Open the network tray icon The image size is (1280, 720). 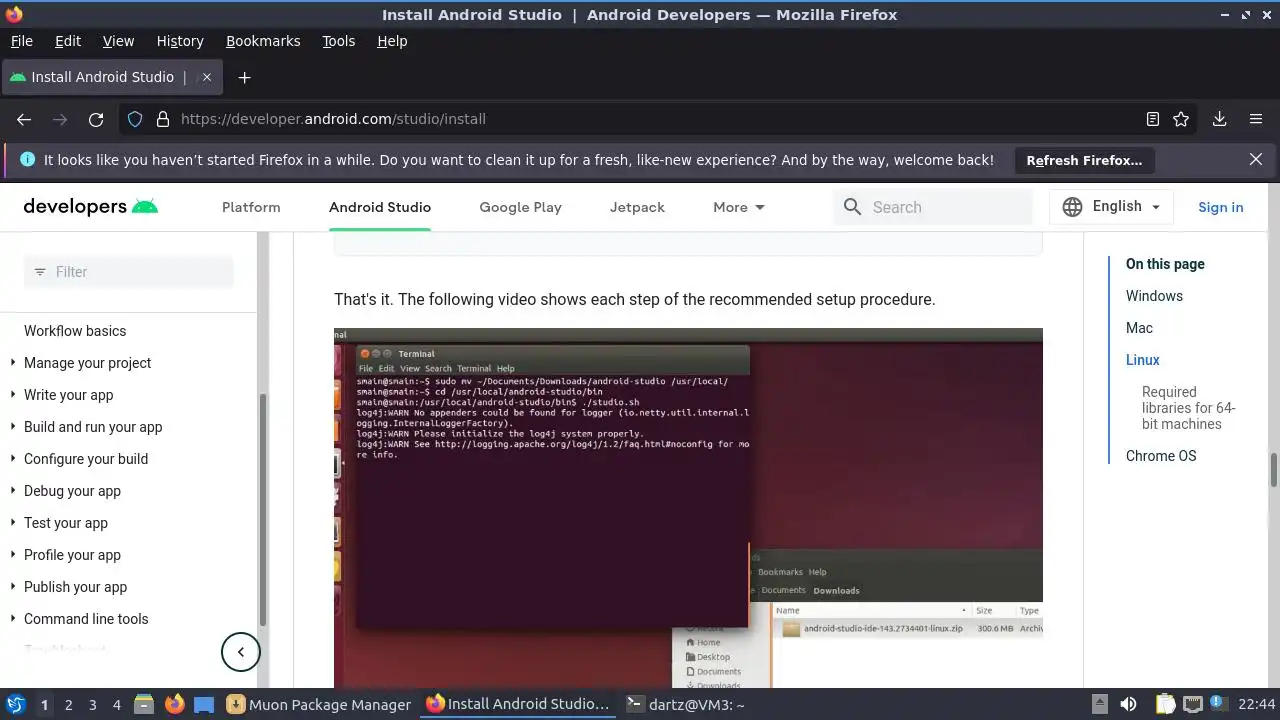tap(1192, 704)
